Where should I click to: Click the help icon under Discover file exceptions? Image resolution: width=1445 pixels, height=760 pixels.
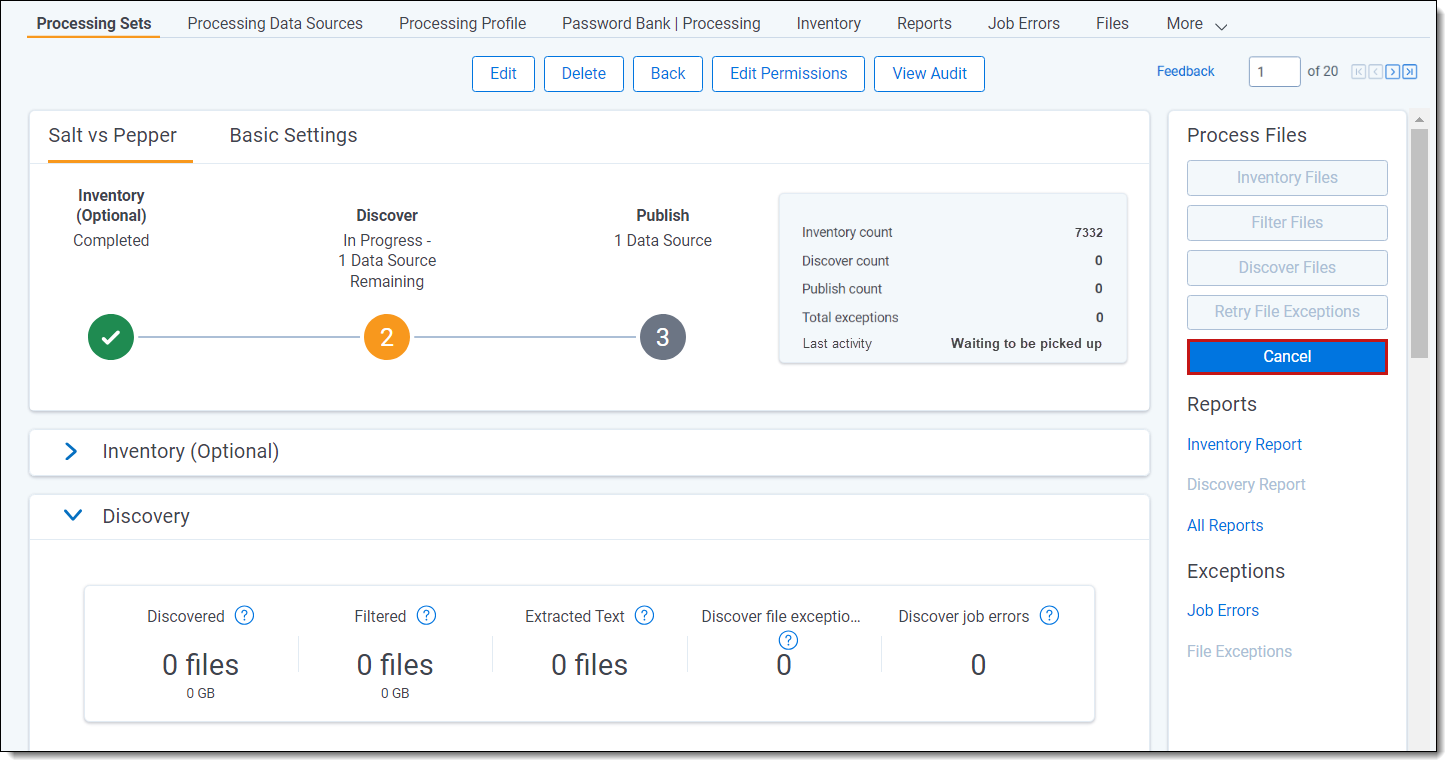point(788,640)
